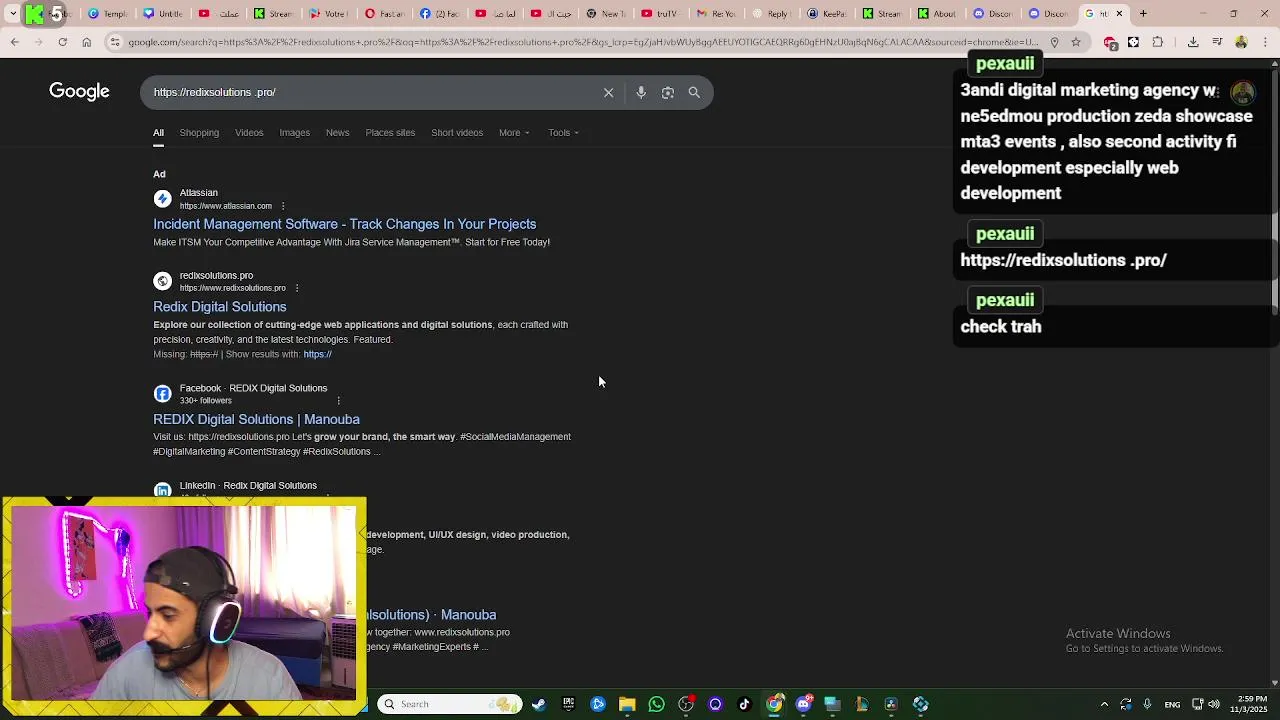
Task: Open a new Chrome tab
Action: 1143,14
